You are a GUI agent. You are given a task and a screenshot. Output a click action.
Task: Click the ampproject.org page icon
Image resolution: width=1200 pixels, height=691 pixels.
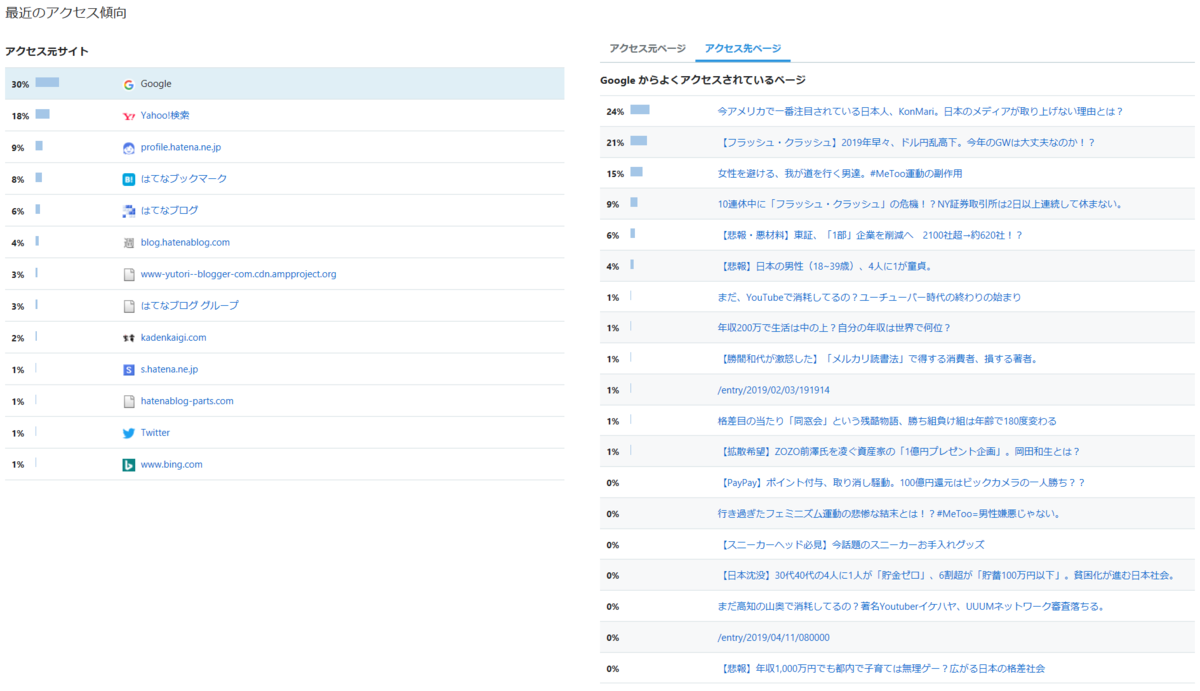128,274
